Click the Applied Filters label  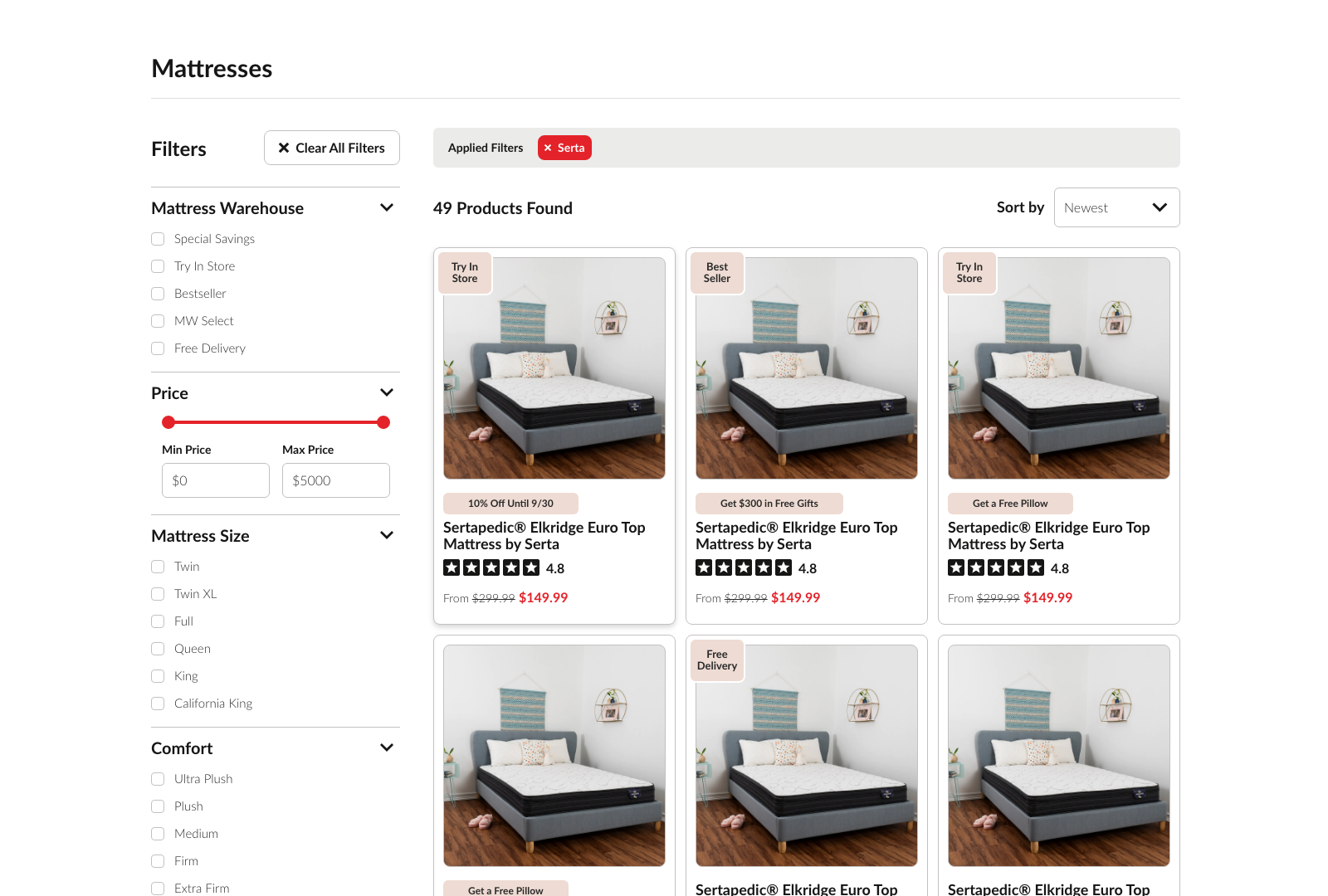[486, 148]
